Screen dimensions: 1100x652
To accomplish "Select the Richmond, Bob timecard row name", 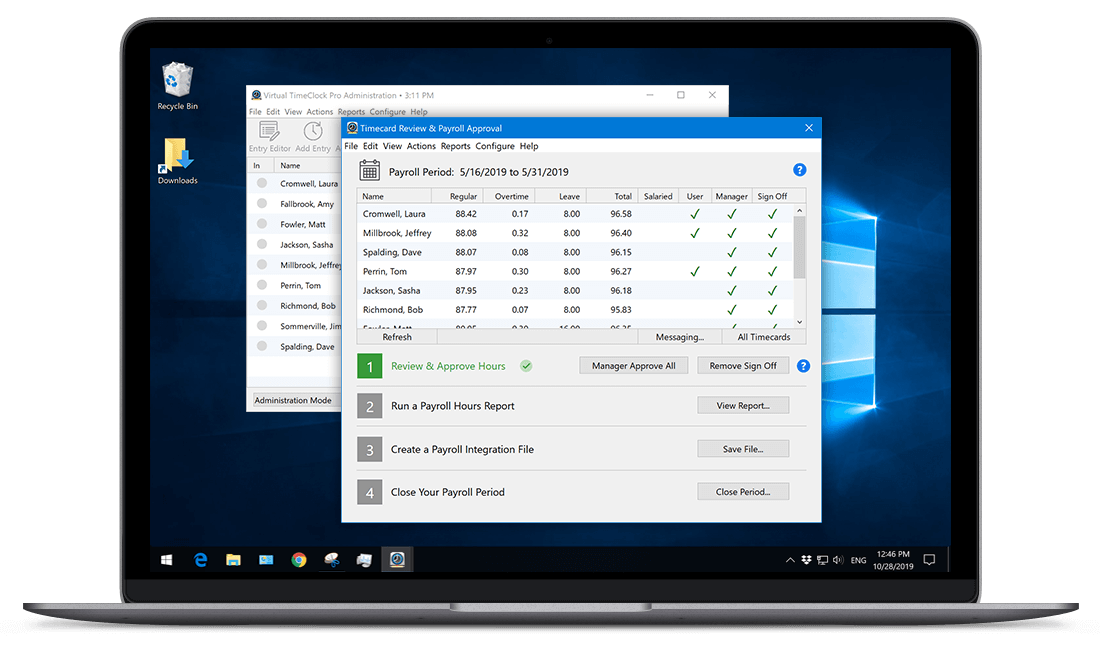I will [393, 310].
